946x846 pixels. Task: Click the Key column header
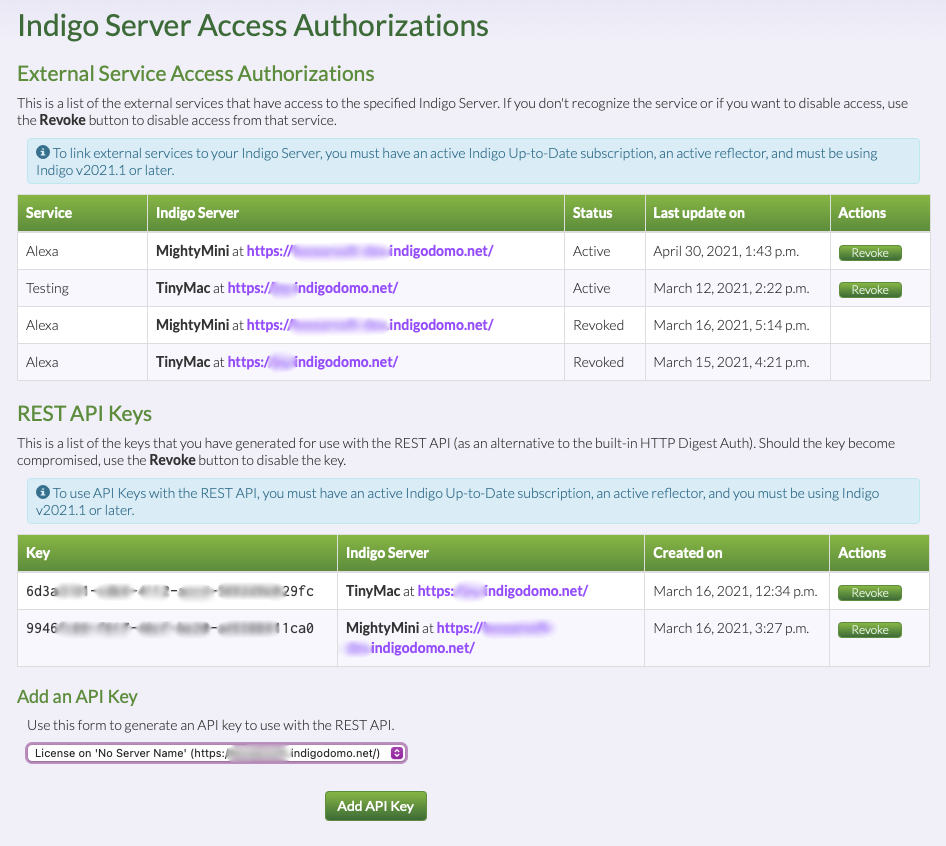coord(177,553)
